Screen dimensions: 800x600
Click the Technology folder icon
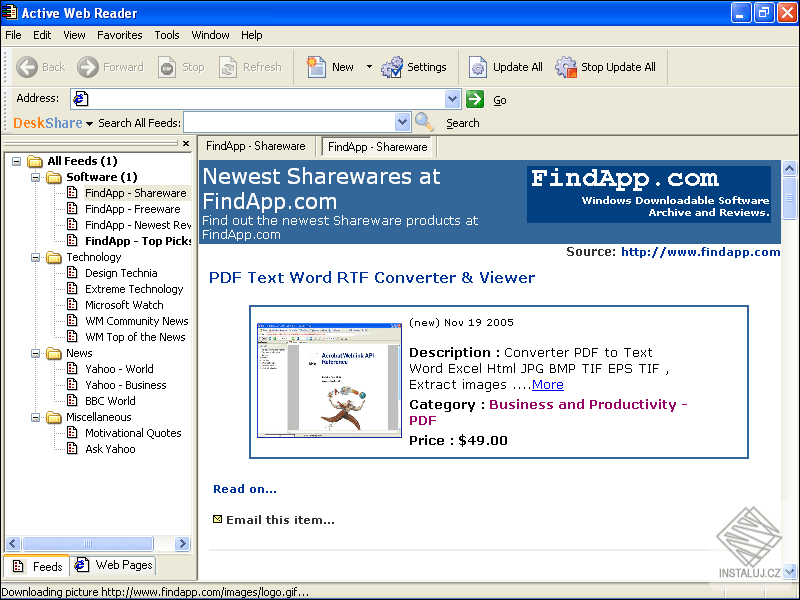[x=54, y=257]
